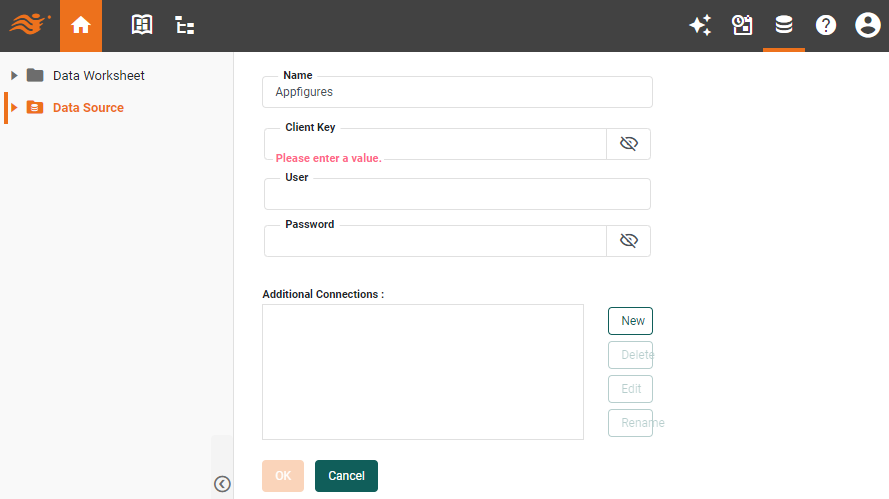Open the hierarchy tree view icon
Viewport: 889px width, 499px height.
coord(185,26)
